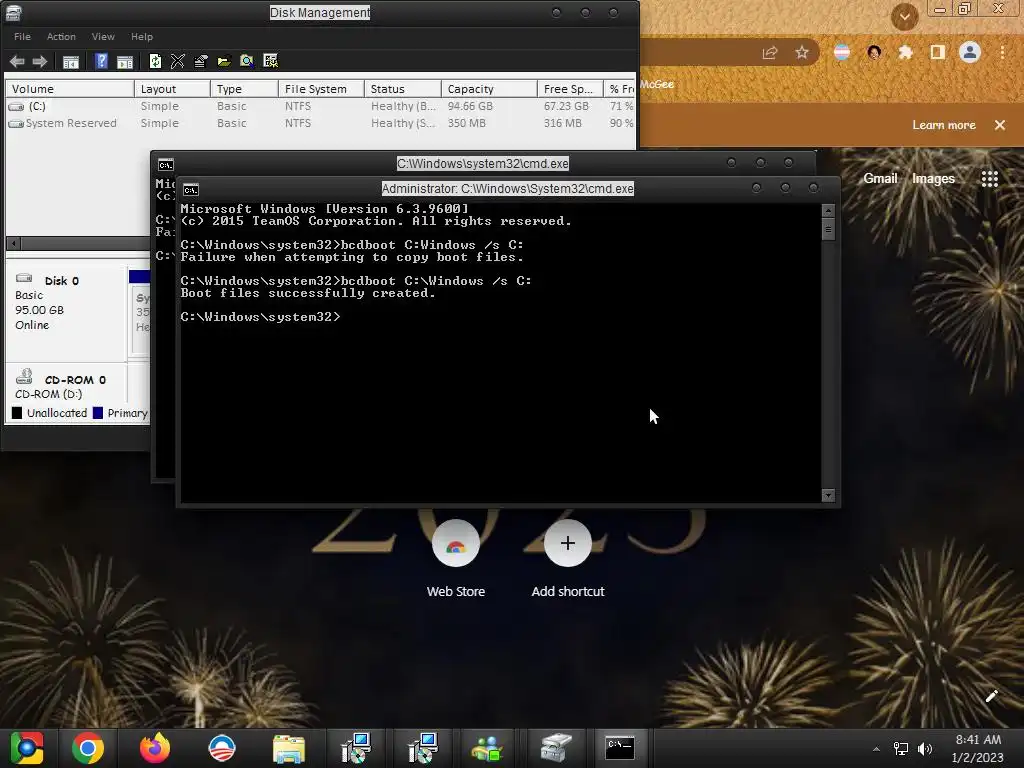Click the Learn more link in Chrome infobar
This screenshot has width=1024, height=768.
tap(944, 125)
